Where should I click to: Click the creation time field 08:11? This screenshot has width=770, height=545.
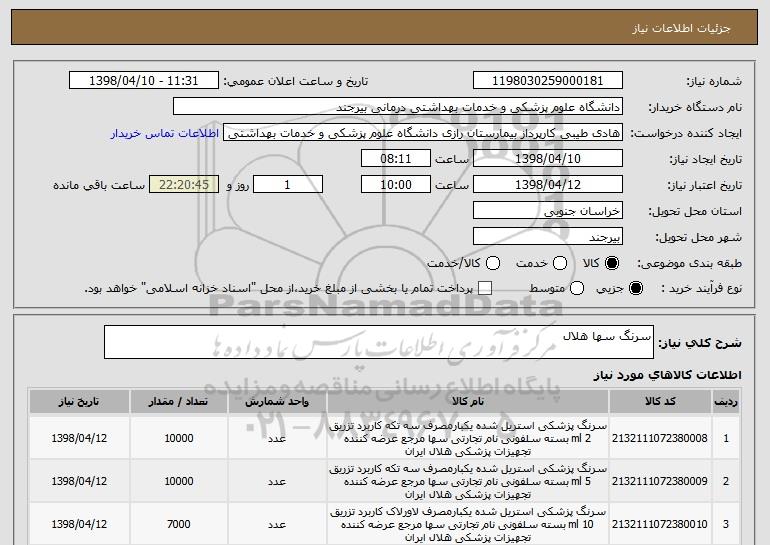(x=396, y=159)
